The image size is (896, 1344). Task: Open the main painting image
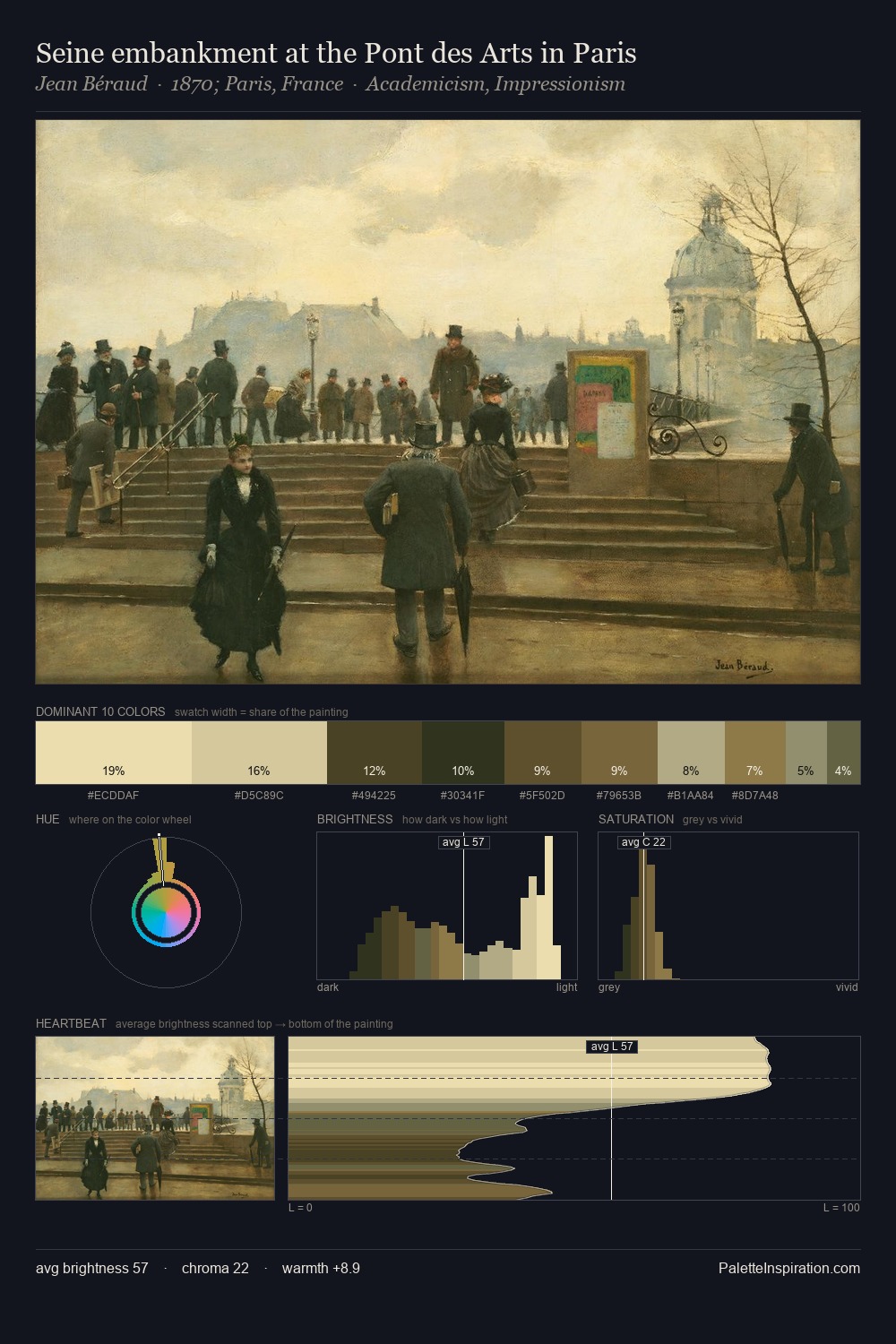[448, 402]
